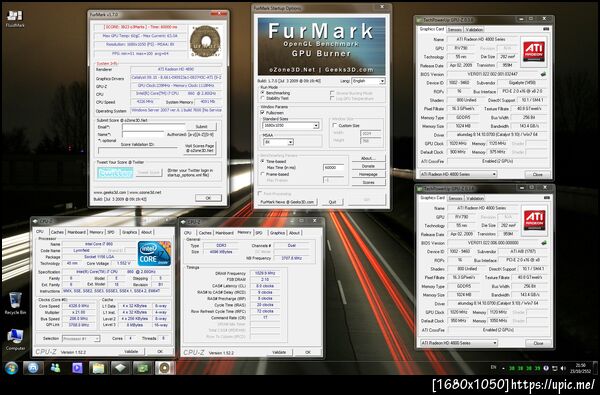600x395 pixels.
Task: Switch to Mainboard tab in left CPU-Z
Action: [77, 232]
